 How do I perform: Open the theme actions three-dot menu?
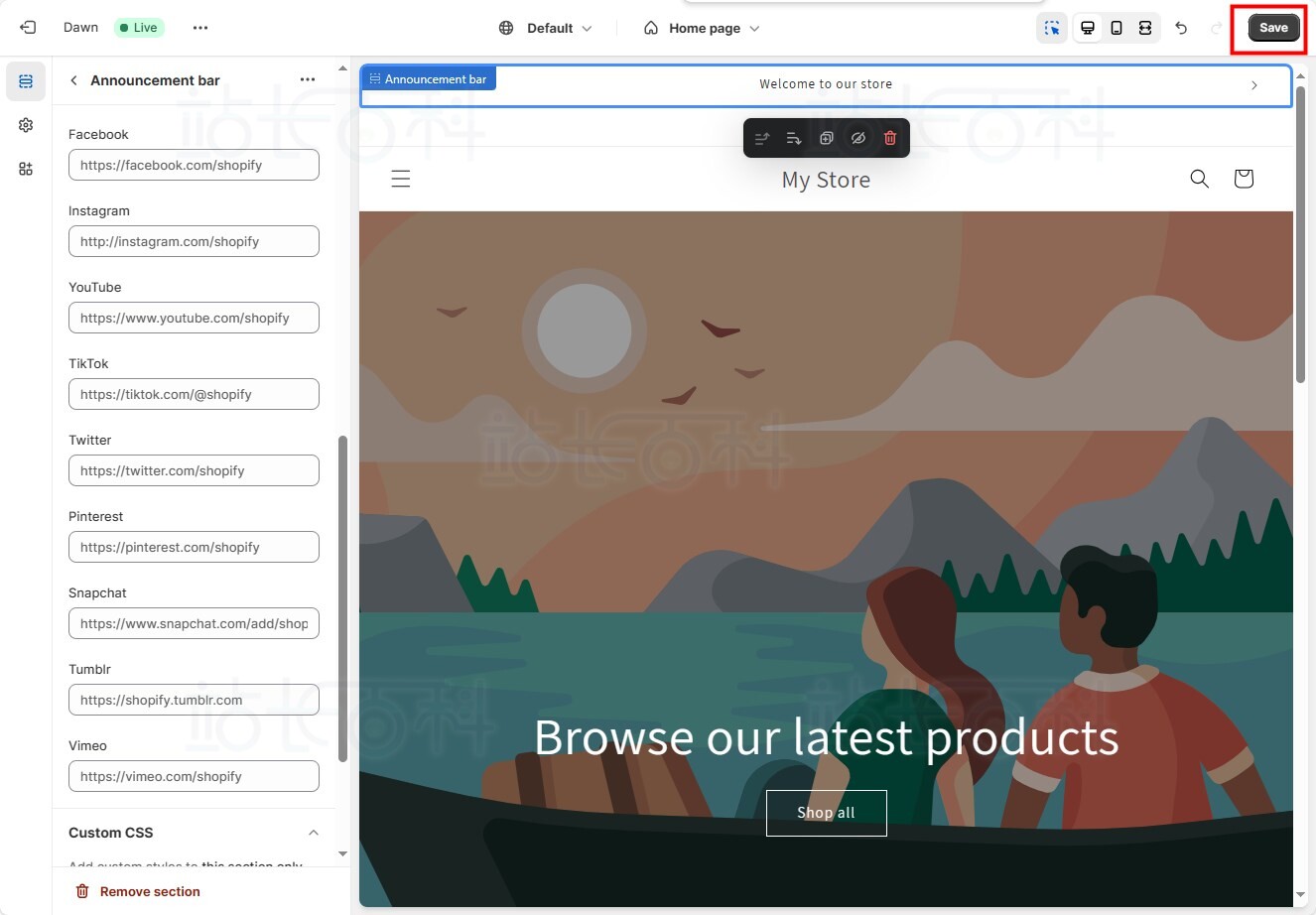coord(200,28)
